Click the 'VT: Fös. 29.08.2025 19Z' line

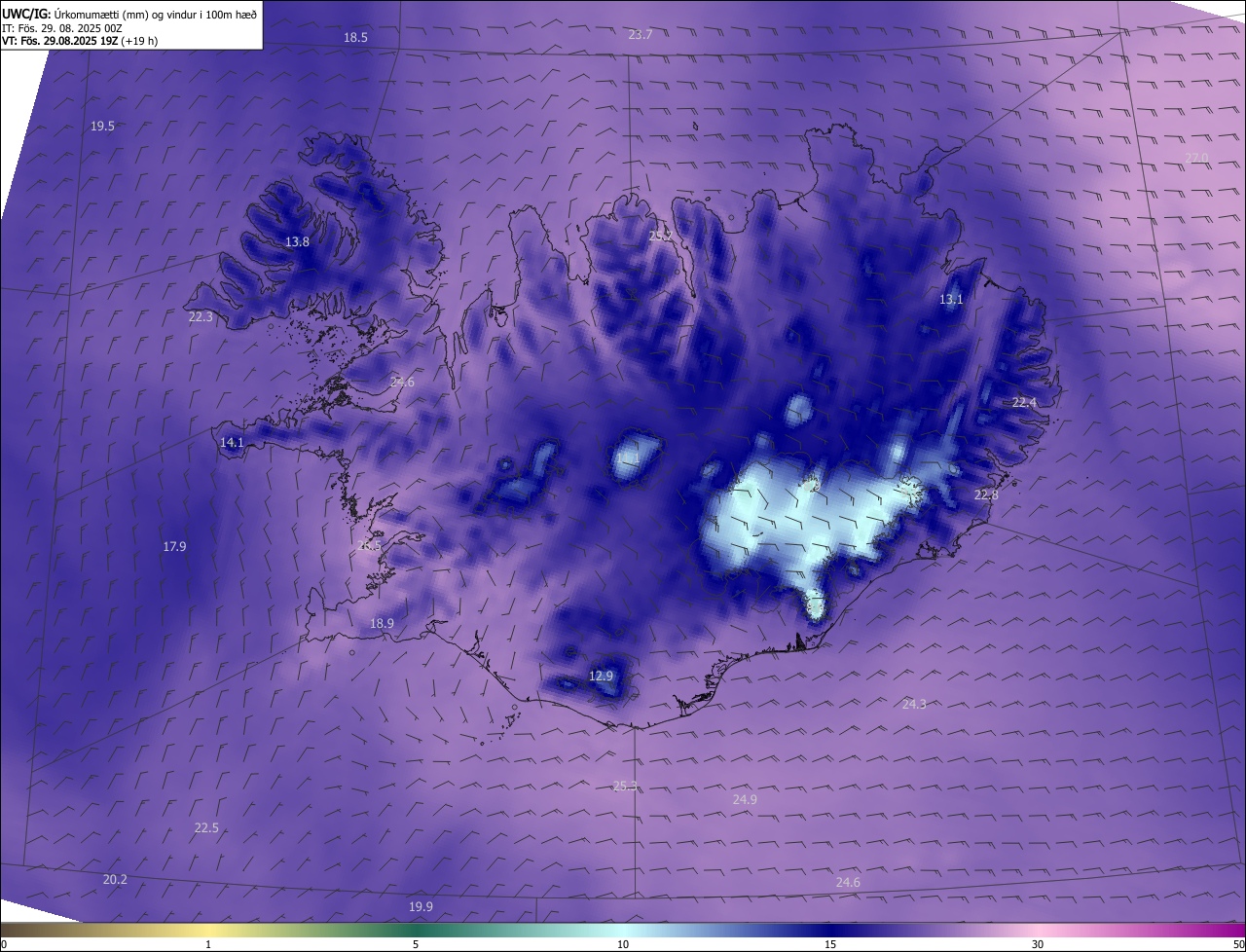(x=58, y=41)
